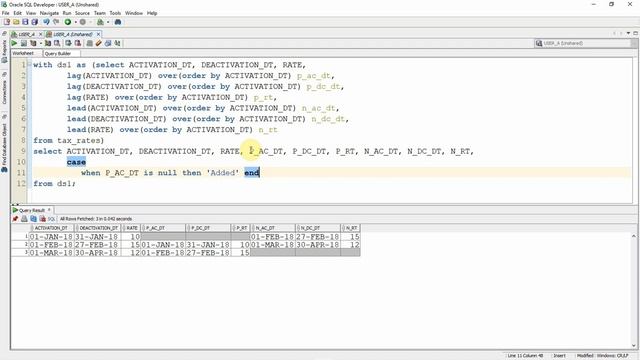Pin the query result with red pin icon
Image resolution: width=640 pixels, height=360 pixels.
15,219
